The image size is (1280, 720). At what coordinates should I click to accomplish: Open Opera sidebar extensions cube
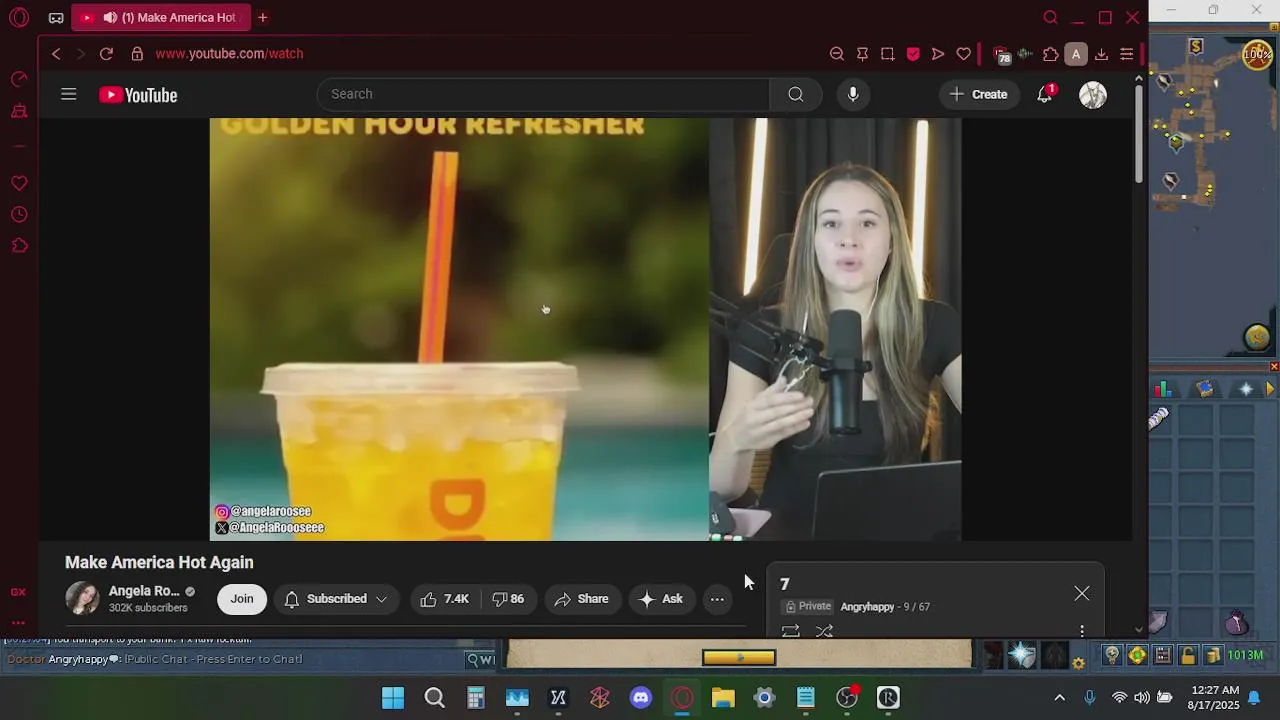coord(19,246)
